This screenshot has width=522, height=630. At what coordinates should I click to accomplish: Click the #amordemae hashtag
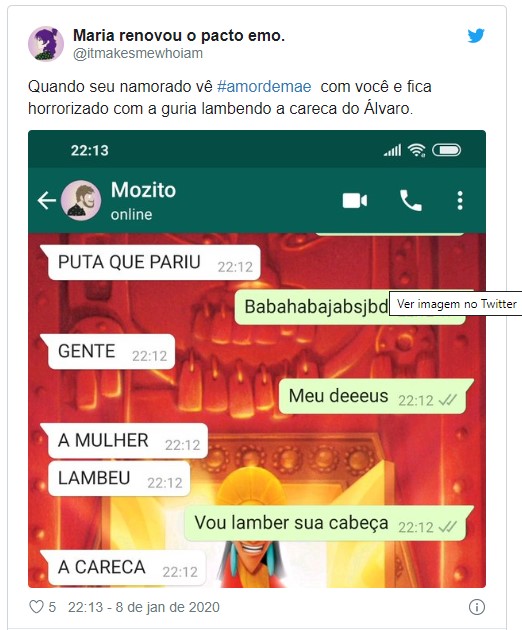264,86
